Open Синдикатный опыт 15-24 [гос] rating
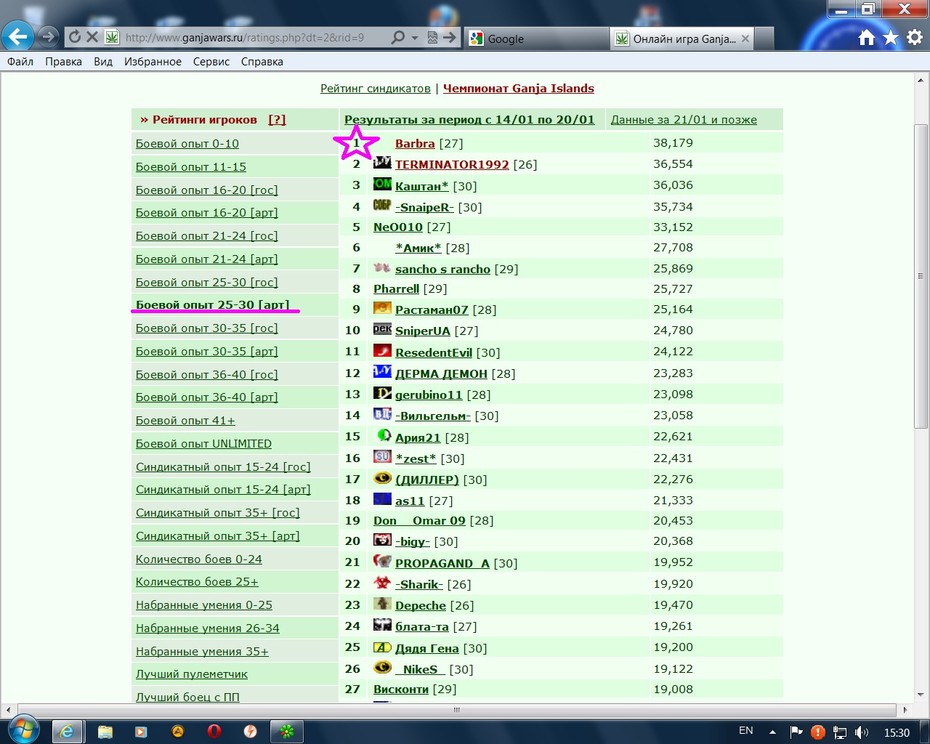Screen dimensions: 930x744 click(223, 467)
